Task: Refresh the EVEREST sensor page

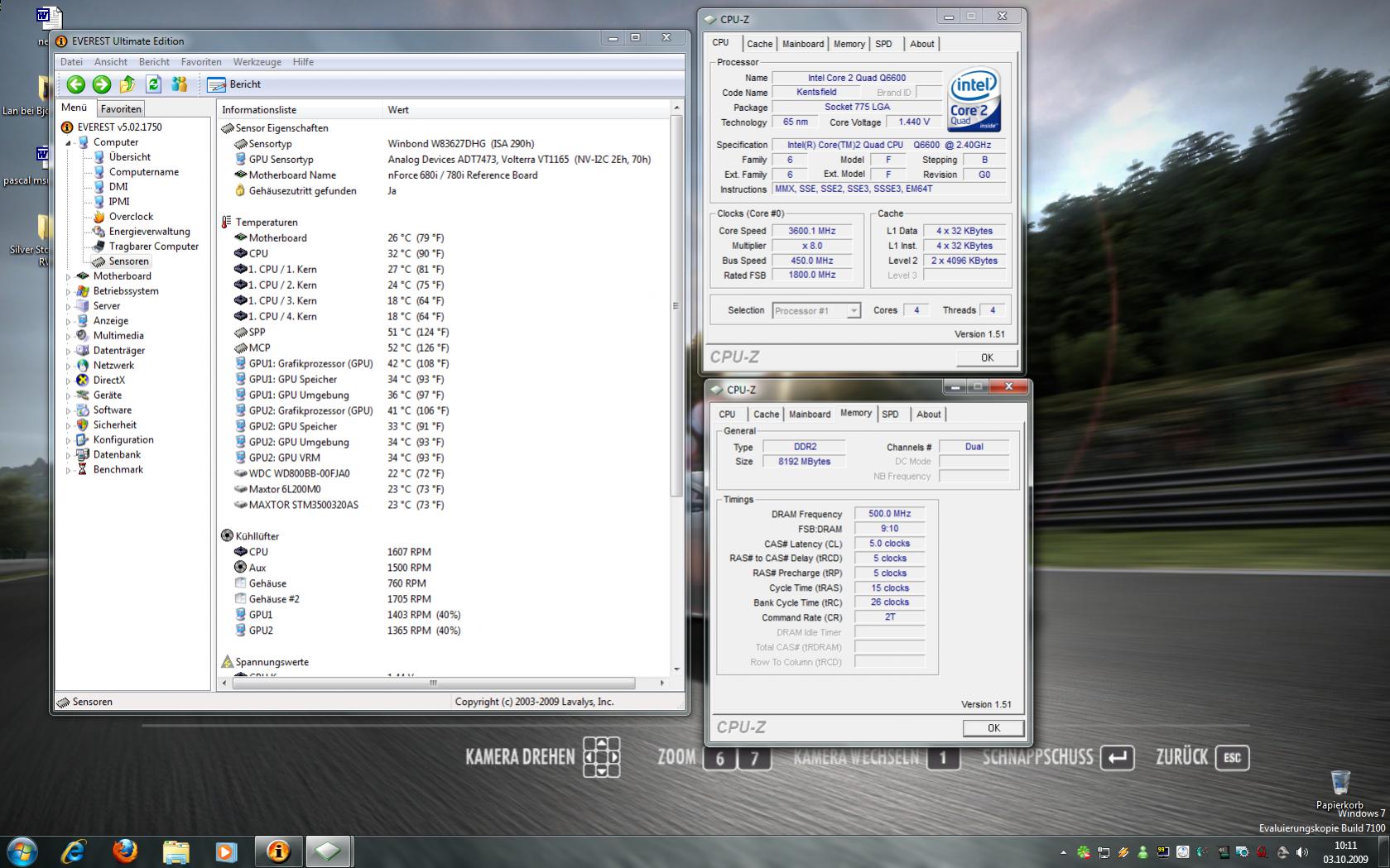Action: point(153,84)
